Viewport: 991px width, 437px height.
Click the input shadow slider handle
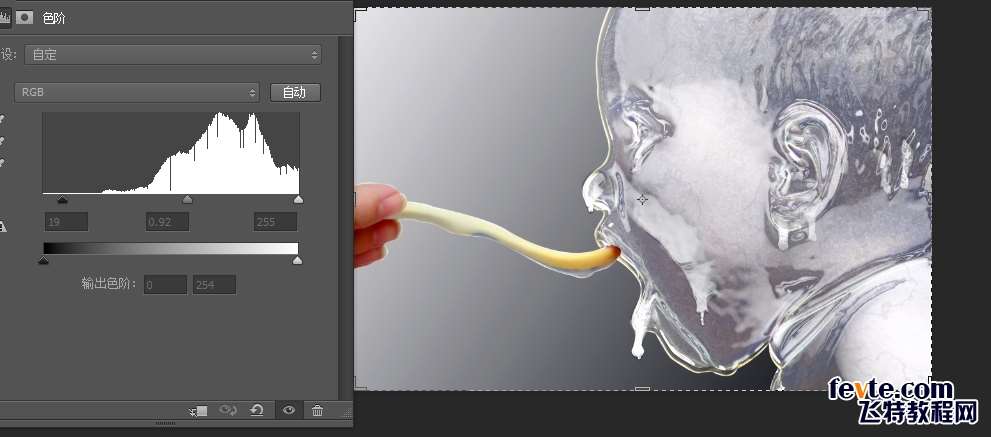point(62,200)
